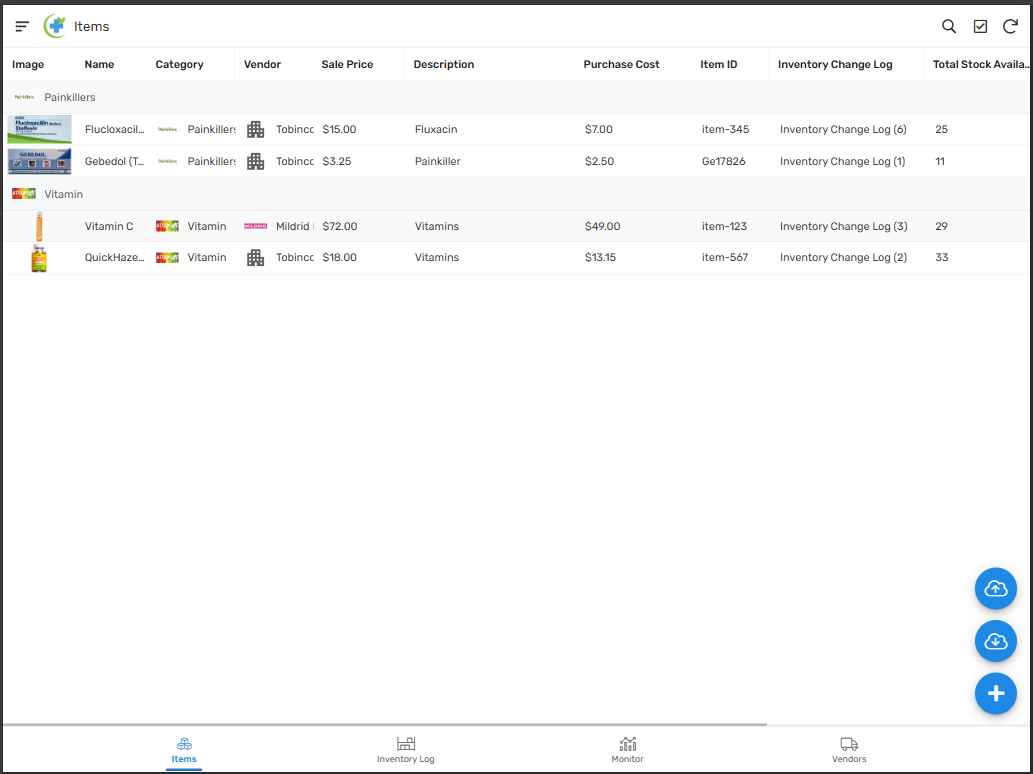Image resolution: width=1033 pixels, height=774 pixels.
Task: Collapse the Painkillers group header
Action: pos(70,97)
